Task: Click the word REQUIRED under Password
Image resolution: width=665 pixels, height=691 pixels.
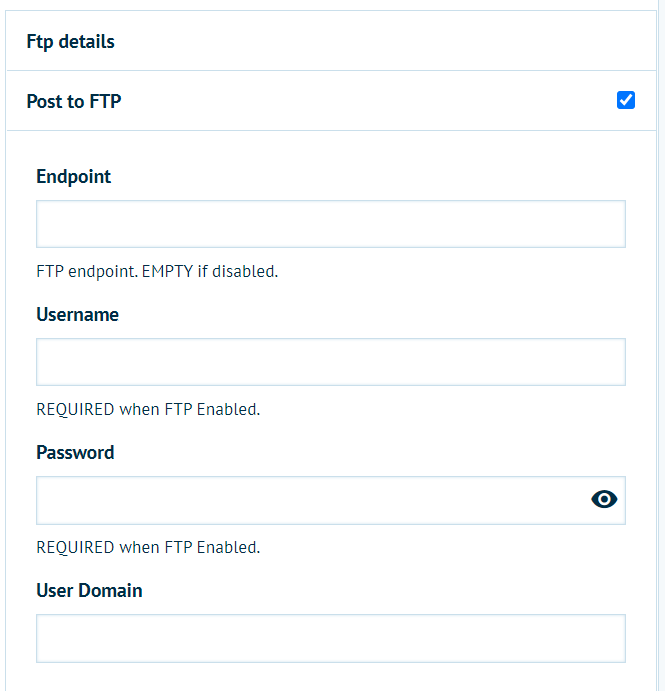Action: point(75,547)
